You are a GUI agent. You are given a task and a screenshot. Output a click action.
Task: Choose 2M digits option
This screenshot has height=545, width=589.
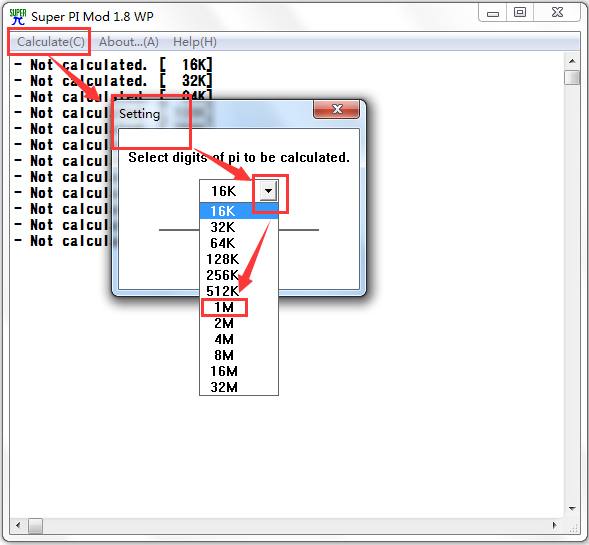[x=239, y=323]
